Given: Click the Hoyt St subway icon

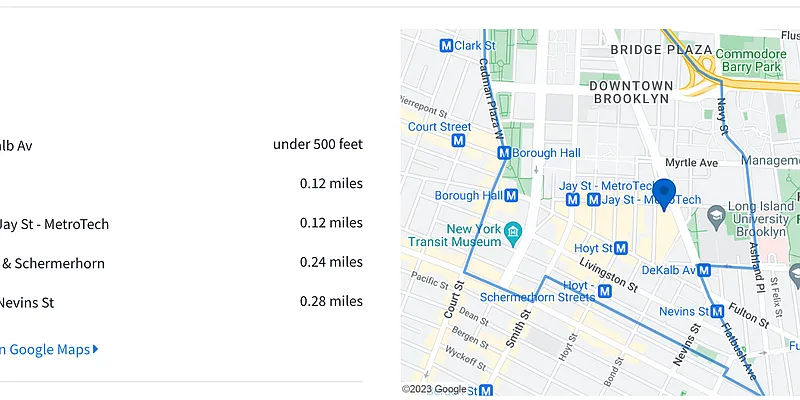Looking at the screenshot, I should 621,247.
